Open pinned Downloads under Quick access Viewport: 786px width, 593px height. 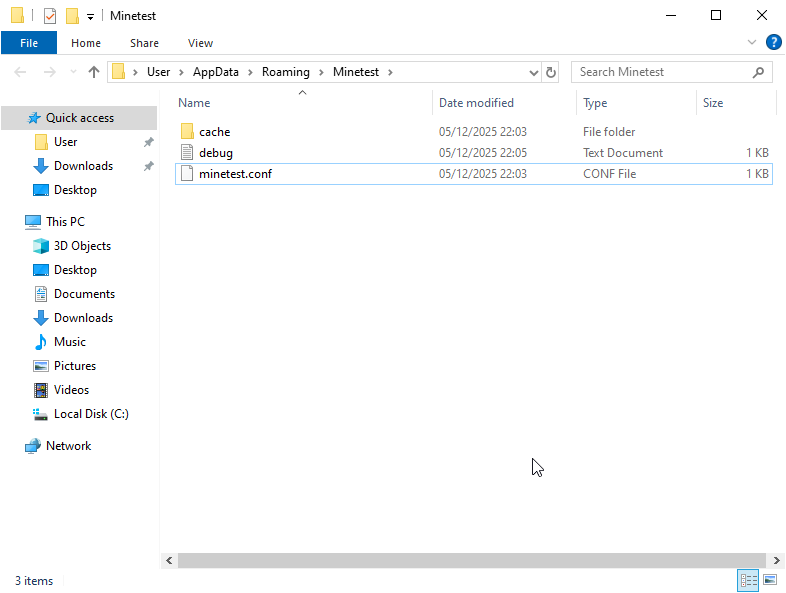pyautogui.click(x=83, y=166)
